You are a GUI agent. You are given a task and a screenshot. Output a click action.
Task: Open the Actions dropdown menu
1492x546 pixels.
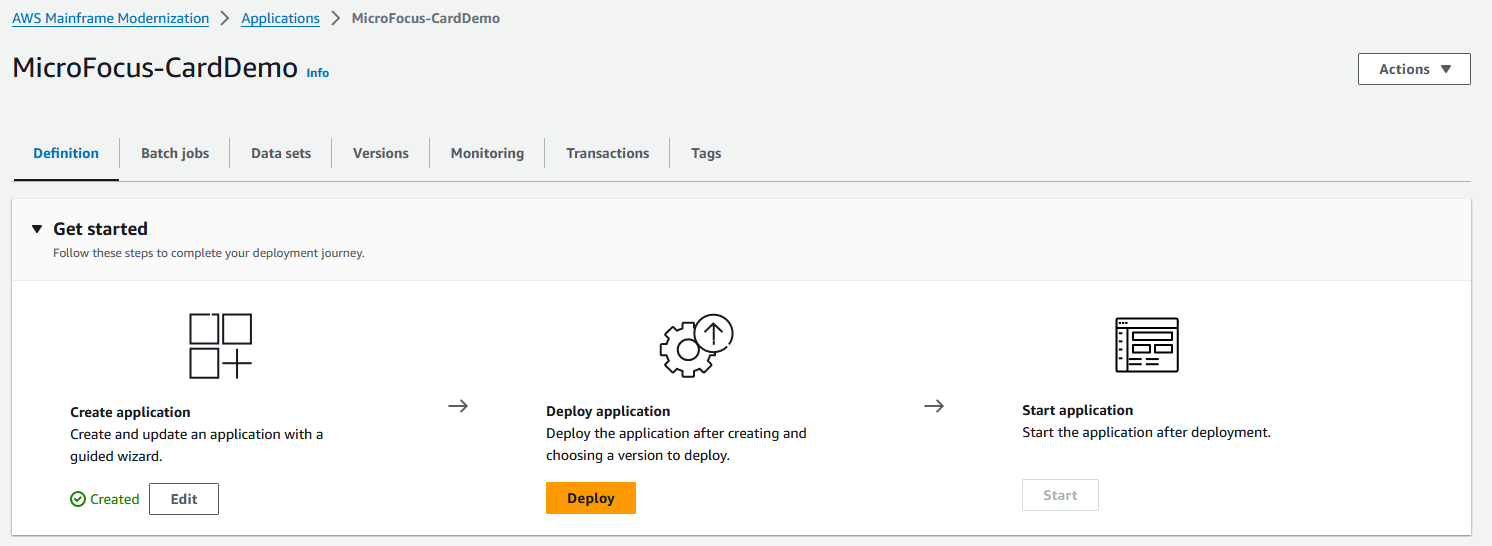1413,69
